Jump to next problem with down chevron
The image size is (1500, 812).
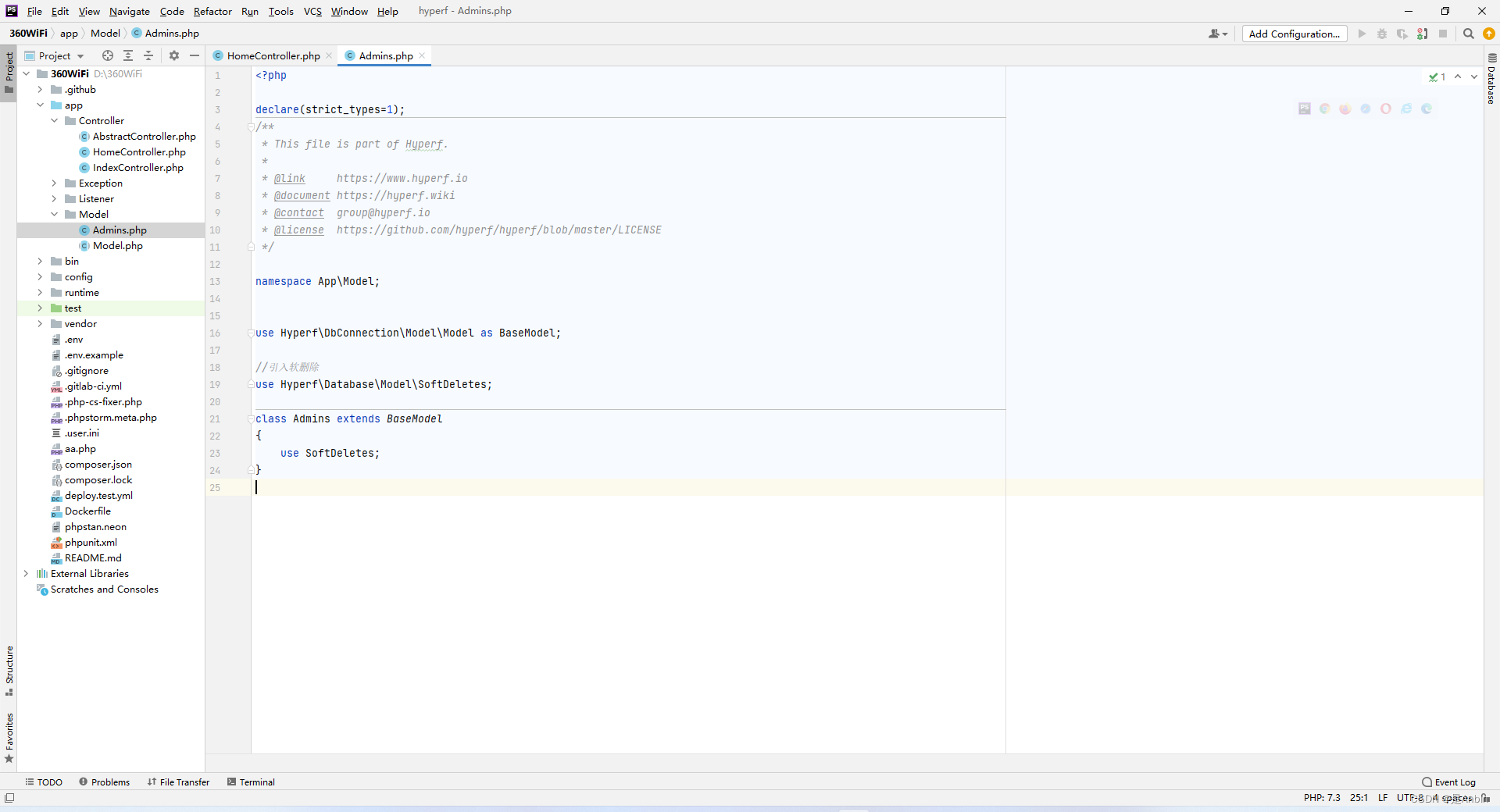[x=1473, y=77]
